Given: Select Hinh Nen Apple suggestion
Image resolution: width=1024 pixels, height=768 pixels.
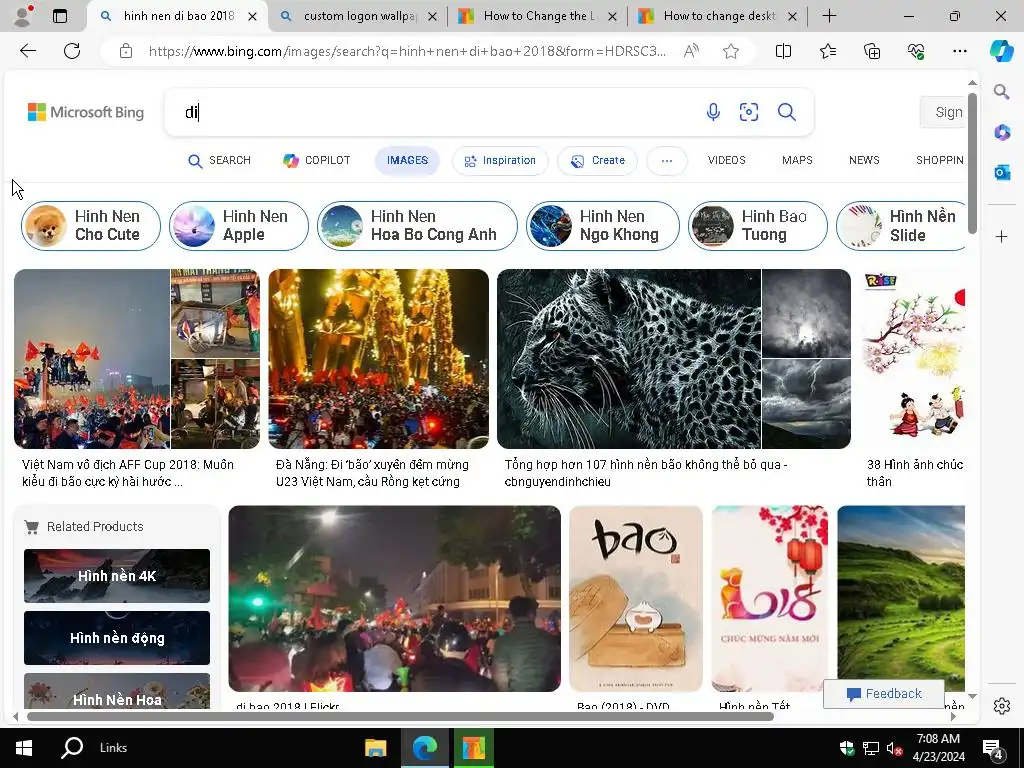Looking at the screenshot, I should [238, 226].
